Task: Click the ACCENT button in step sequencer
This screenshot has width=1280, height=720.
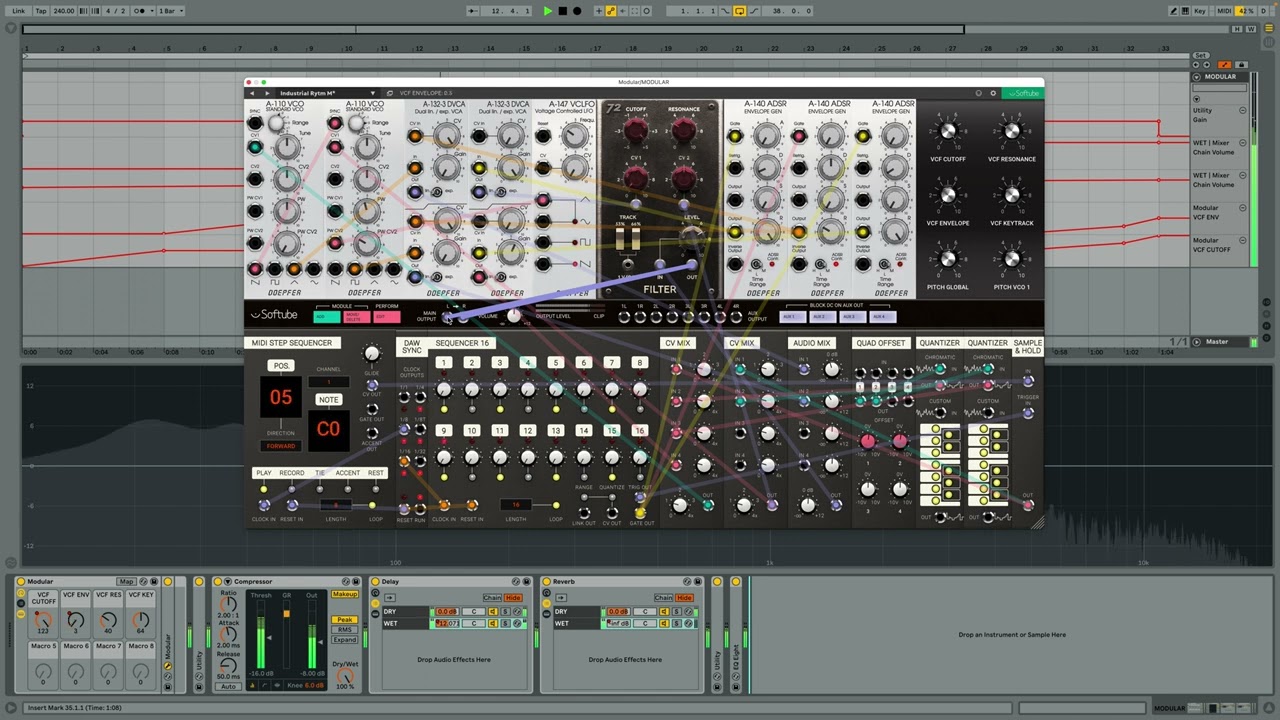Action: (x=347, y=473)
